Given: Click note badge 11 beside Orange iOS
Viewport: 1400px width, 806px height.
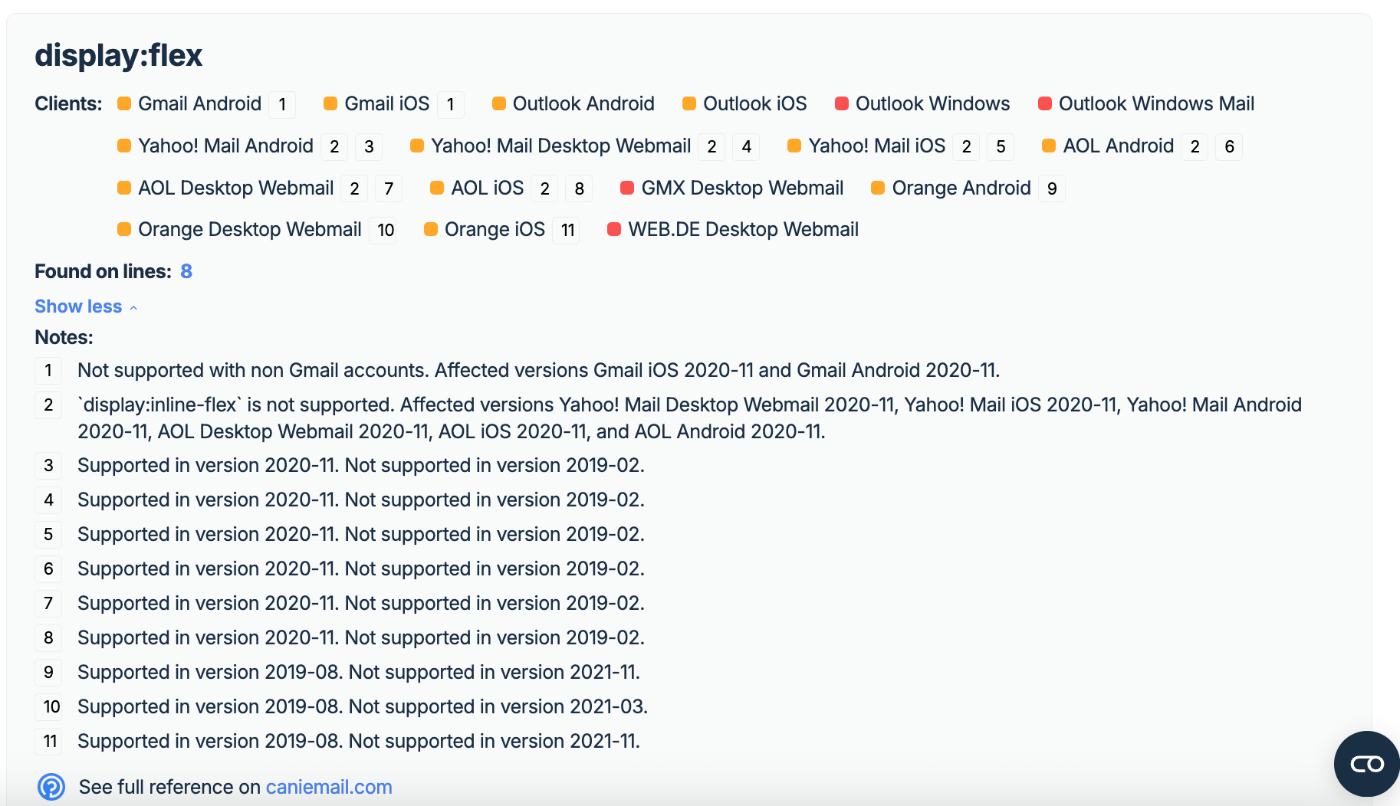Looking at the screenshot, I should point(566,231).
